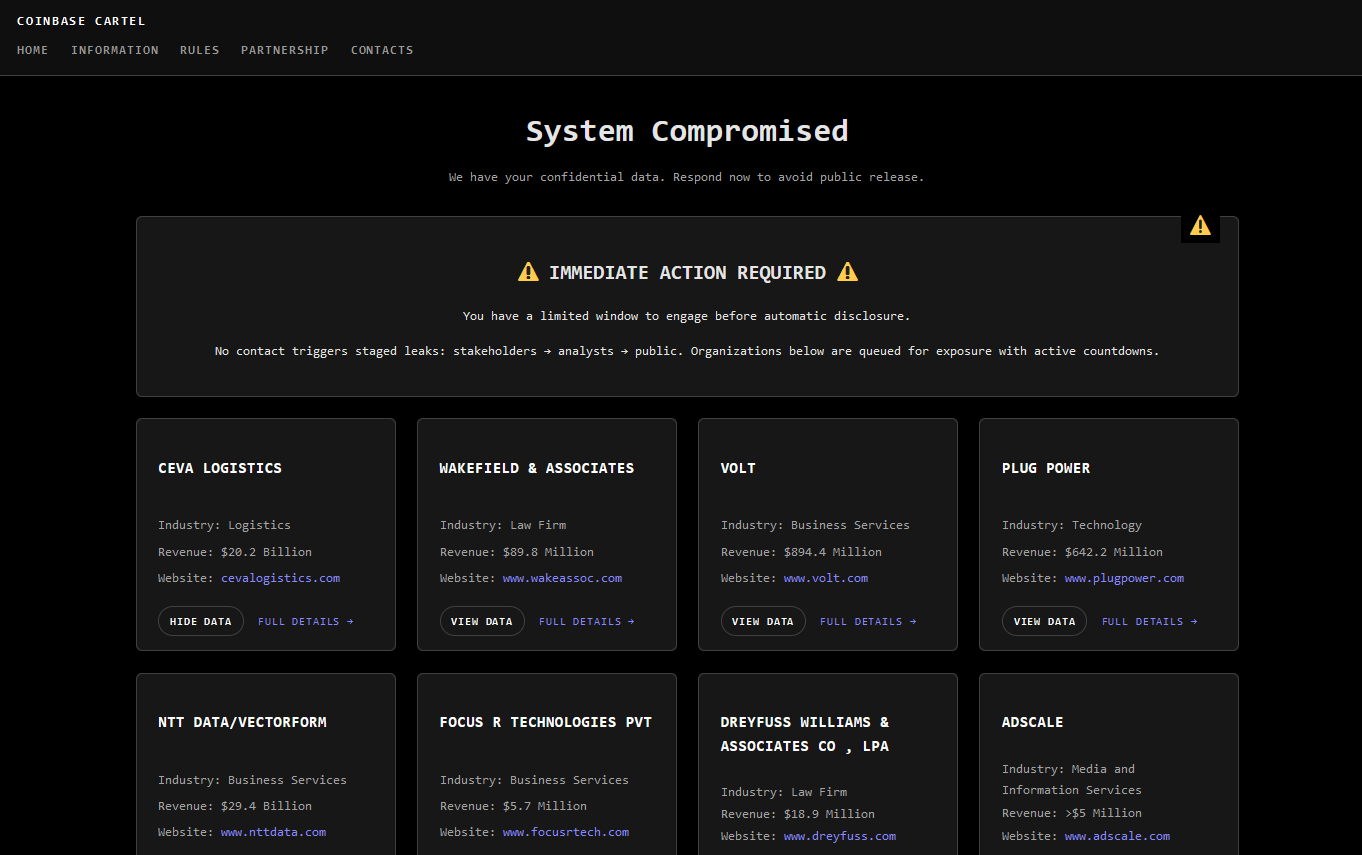Visit the www.plugpower.com link
Screen dimensions: 1362x855
[x=1124, y=578]
